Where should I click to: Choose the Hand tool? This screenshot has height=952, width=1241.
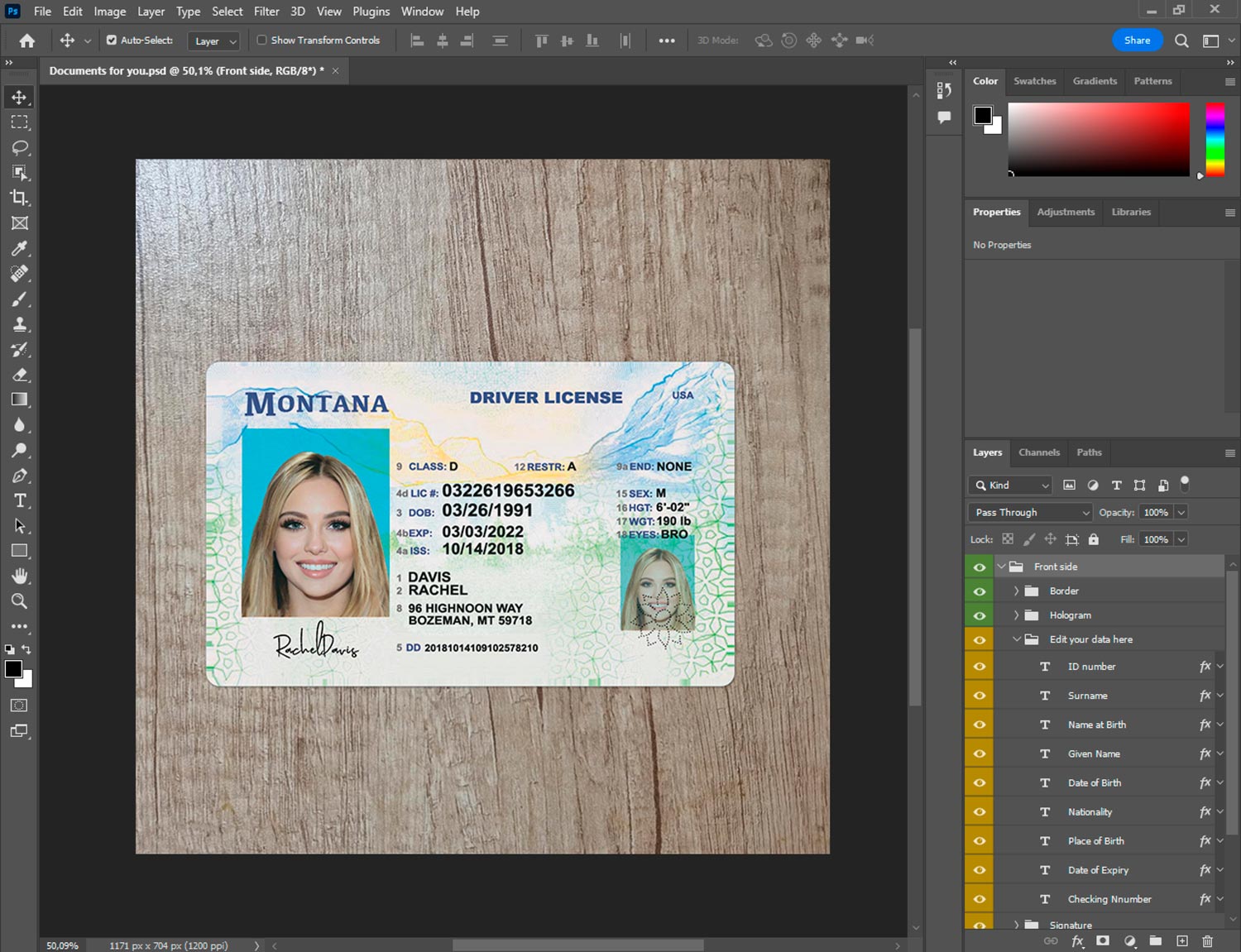click(20, 576)
